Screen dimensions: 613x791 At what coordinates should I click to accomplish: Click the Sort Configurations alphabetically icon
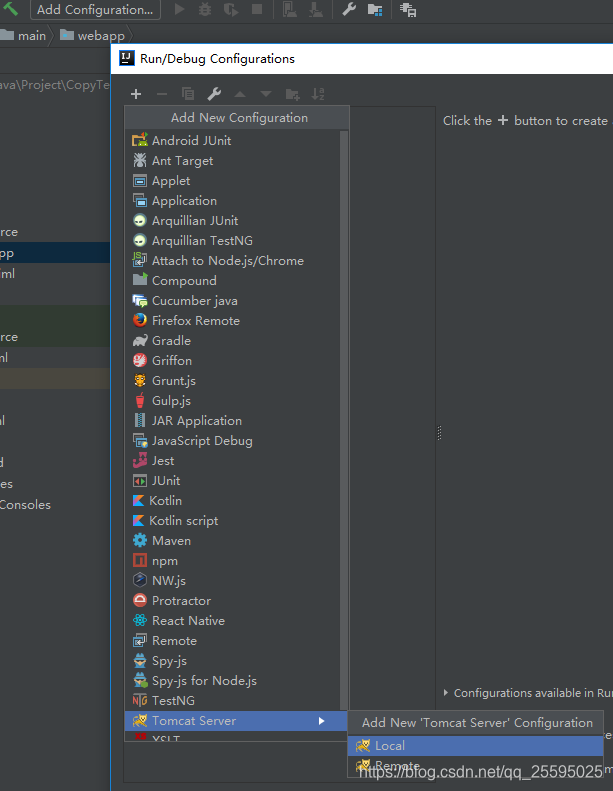318,94
